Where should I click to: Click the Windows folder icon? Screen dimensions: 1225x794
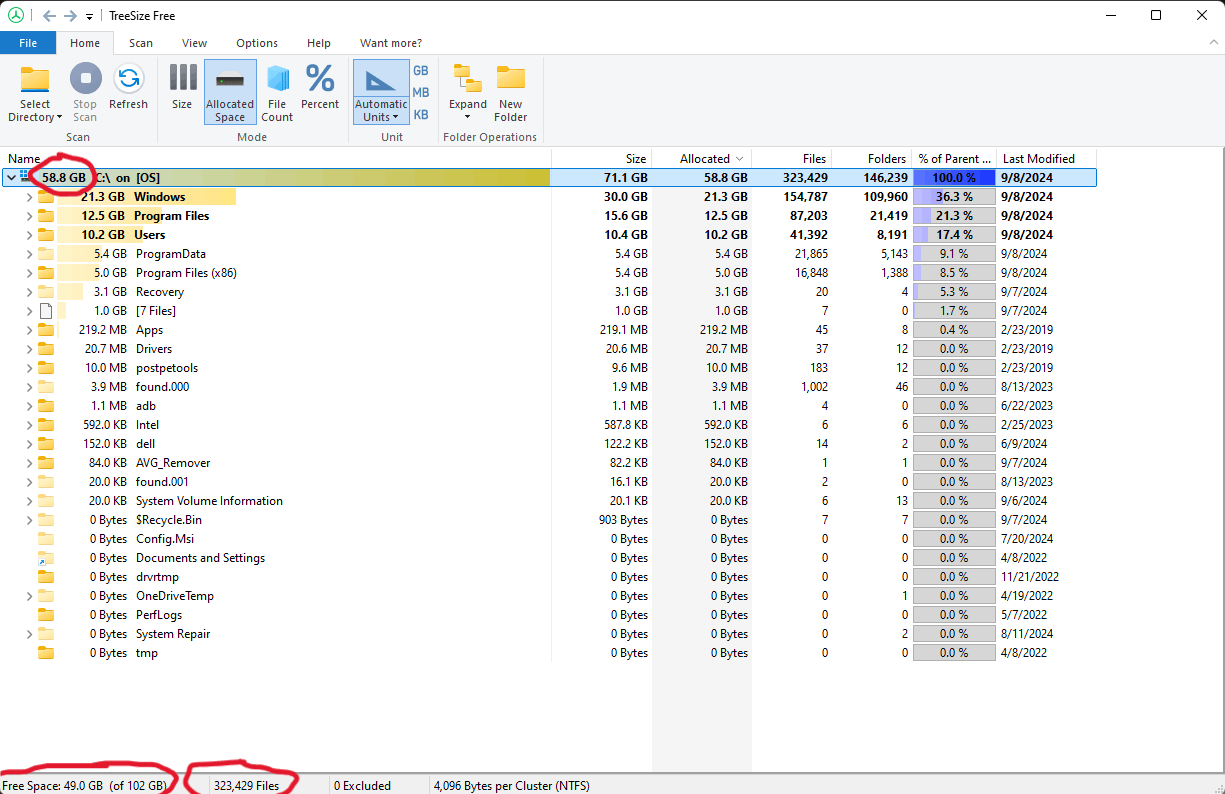[x=46, y=197]
